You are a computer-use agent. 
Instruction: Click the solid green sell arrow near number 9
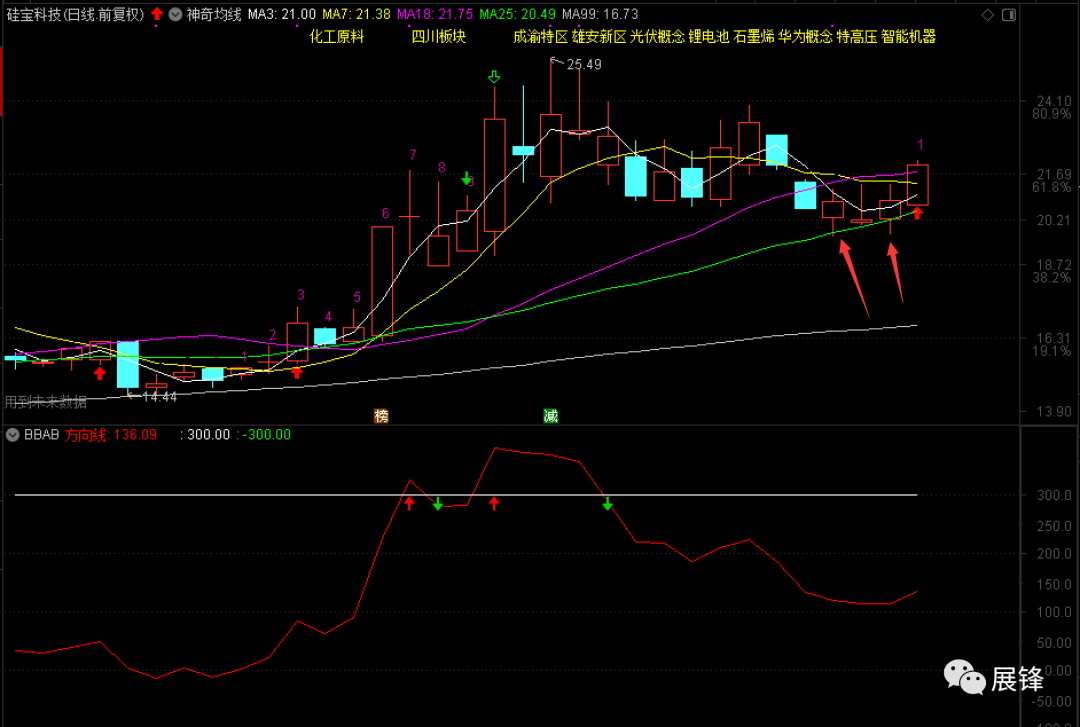click(466, 179)
